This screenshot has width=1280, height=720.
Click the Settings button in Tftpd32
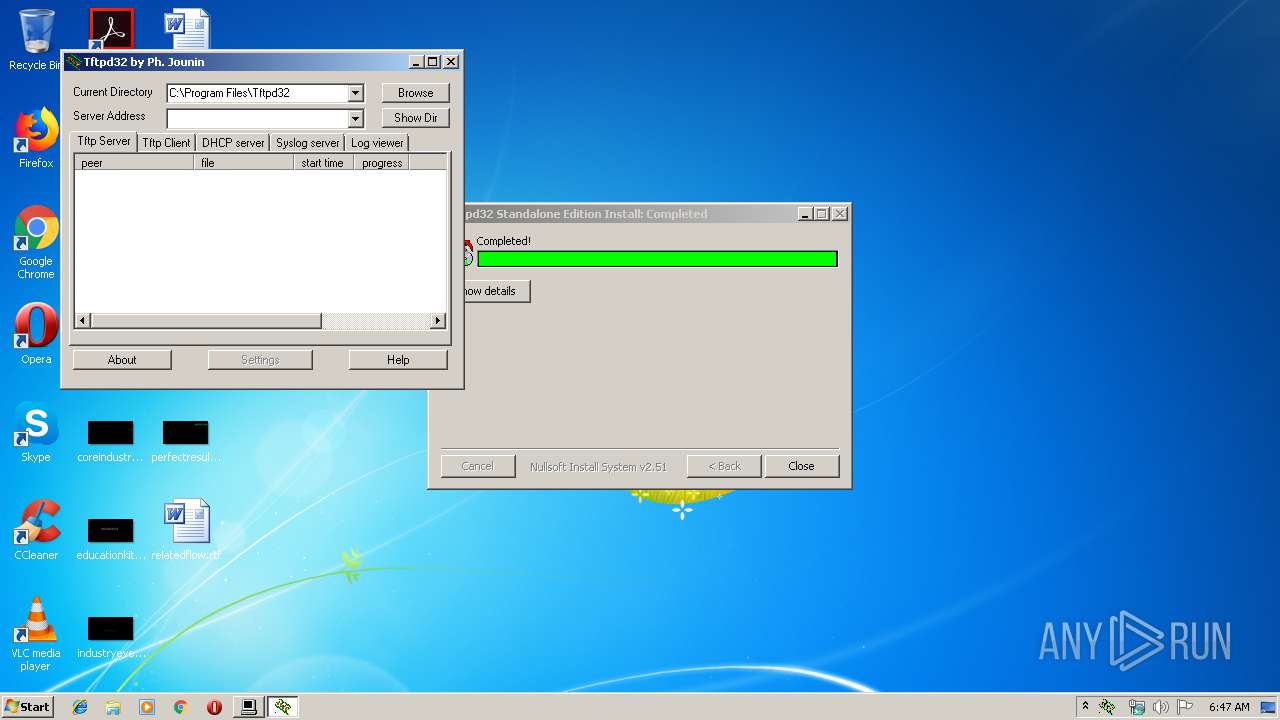click(260, 360)
